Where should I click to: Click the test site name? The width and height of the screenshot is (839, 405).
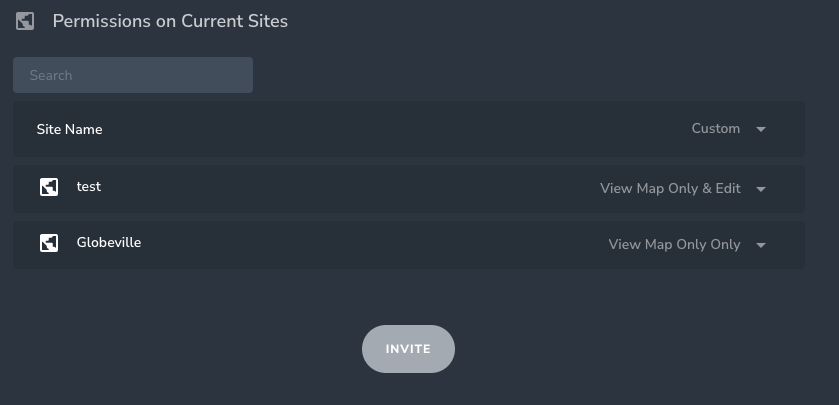89,187
